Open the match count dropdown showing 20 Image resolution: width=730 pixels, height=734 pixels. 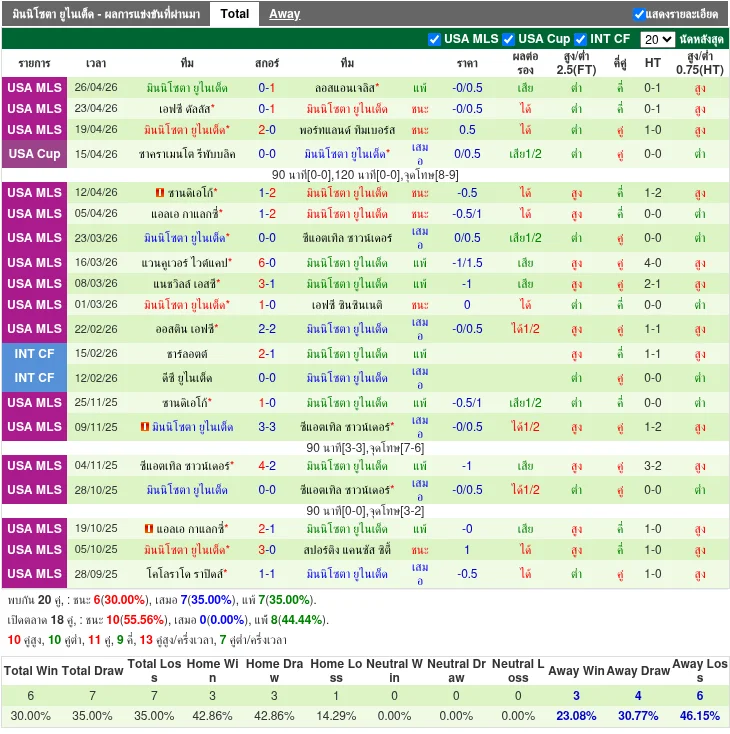point(657,39)
